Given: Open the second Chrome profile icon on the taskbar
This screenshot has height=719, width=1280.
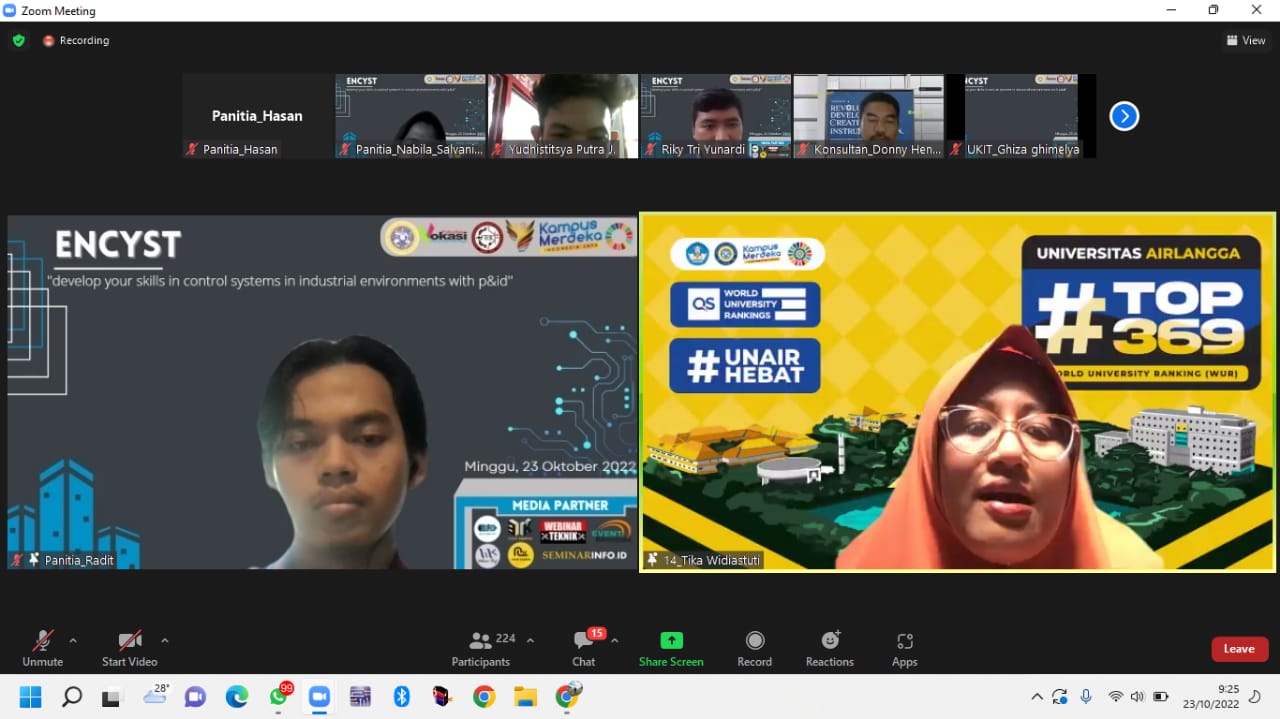Looking at the screenshot, I should [568, 695].
